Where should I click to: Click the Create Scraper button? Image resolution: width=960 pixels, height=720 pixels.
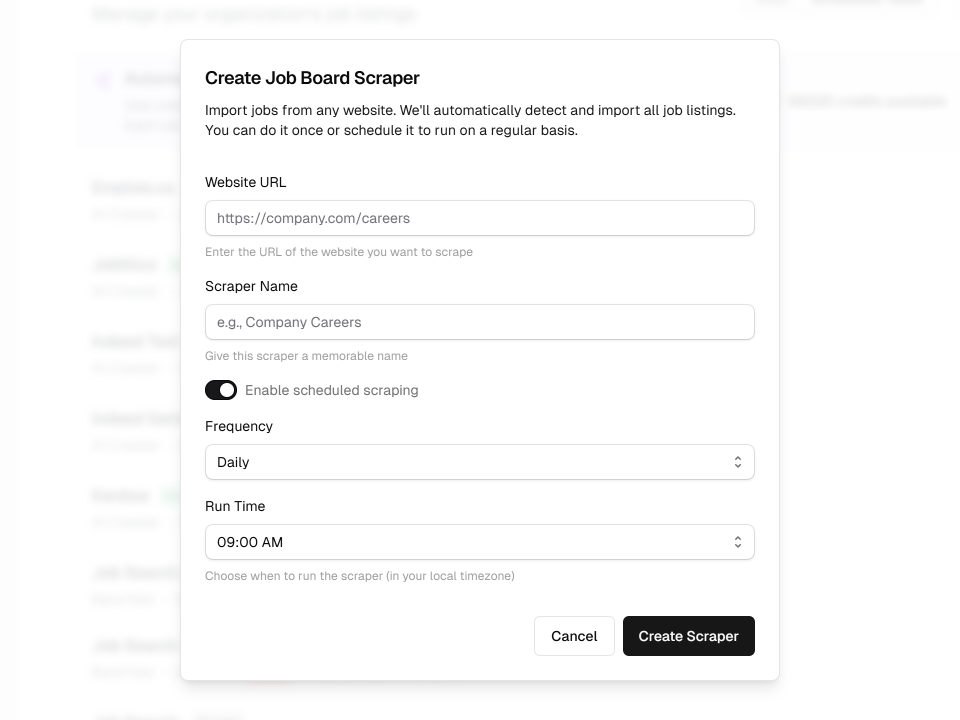click(x=688, y=636)
